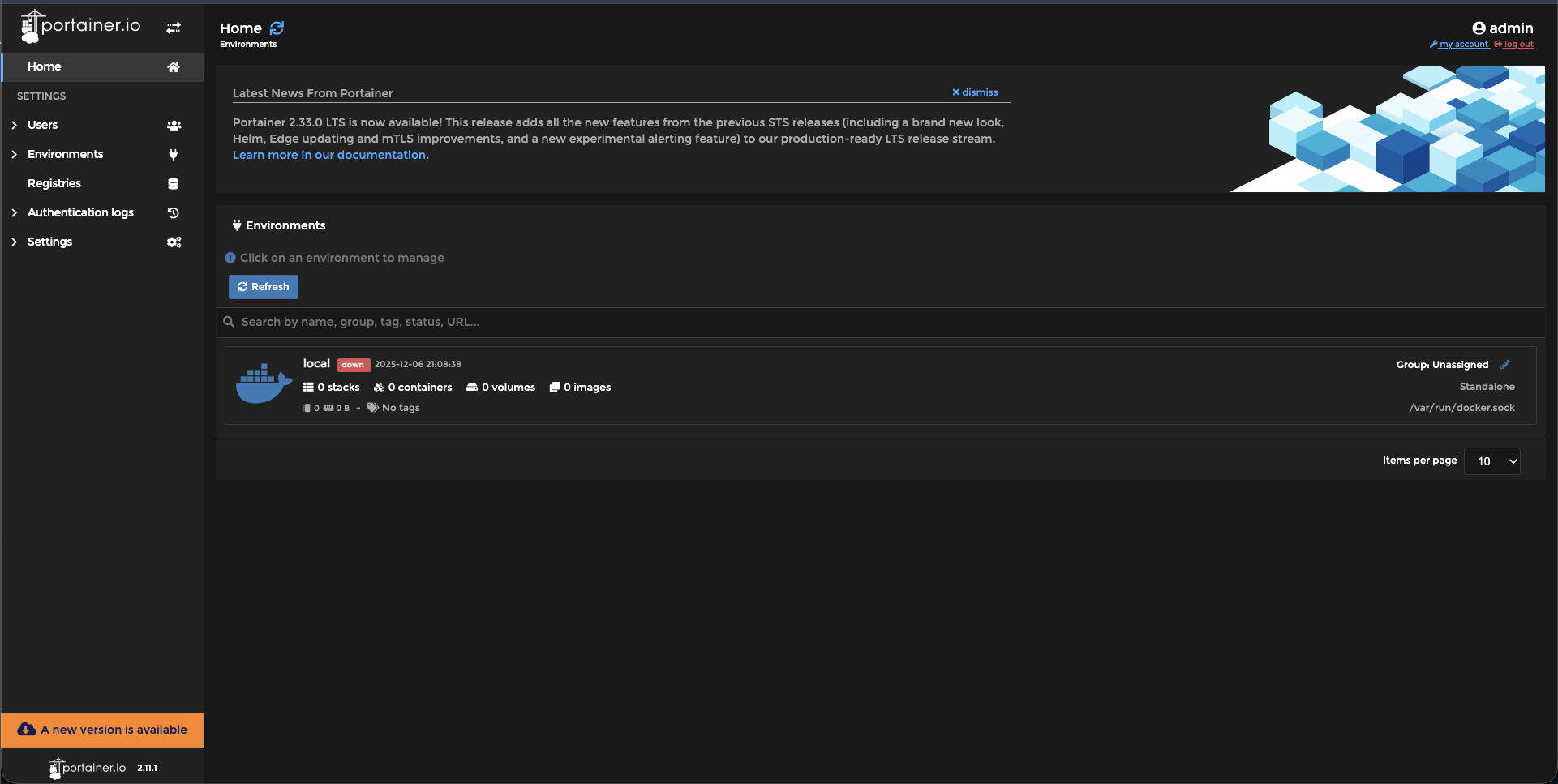
Task: Click the blue Refresh button
Action: pos(264,287)
